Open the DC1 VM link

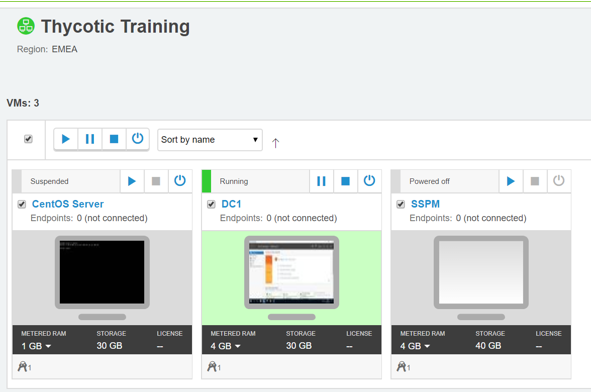[x=231, y=204]
